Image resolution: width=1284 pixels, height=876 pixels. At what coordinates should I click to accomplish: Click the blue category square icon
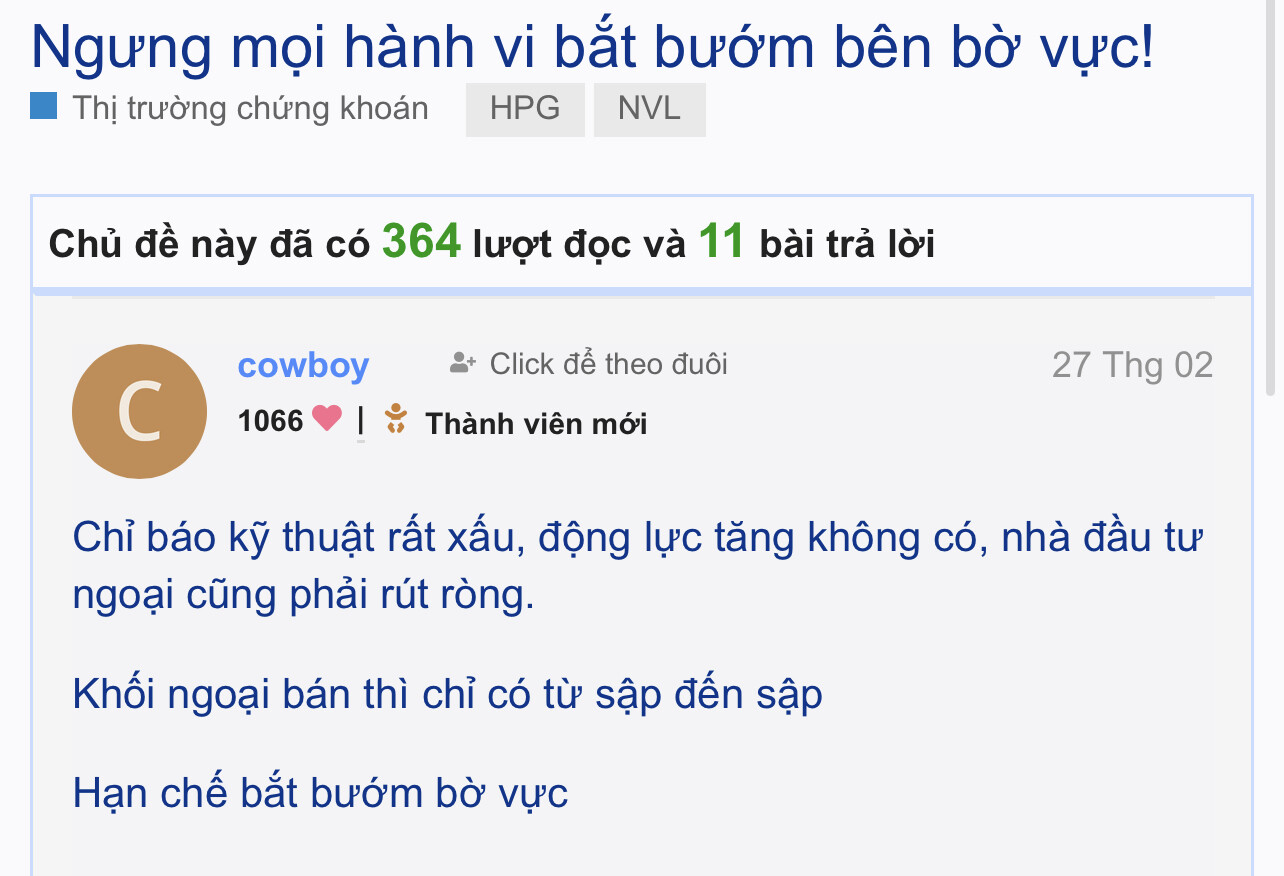tap(44, 106)
